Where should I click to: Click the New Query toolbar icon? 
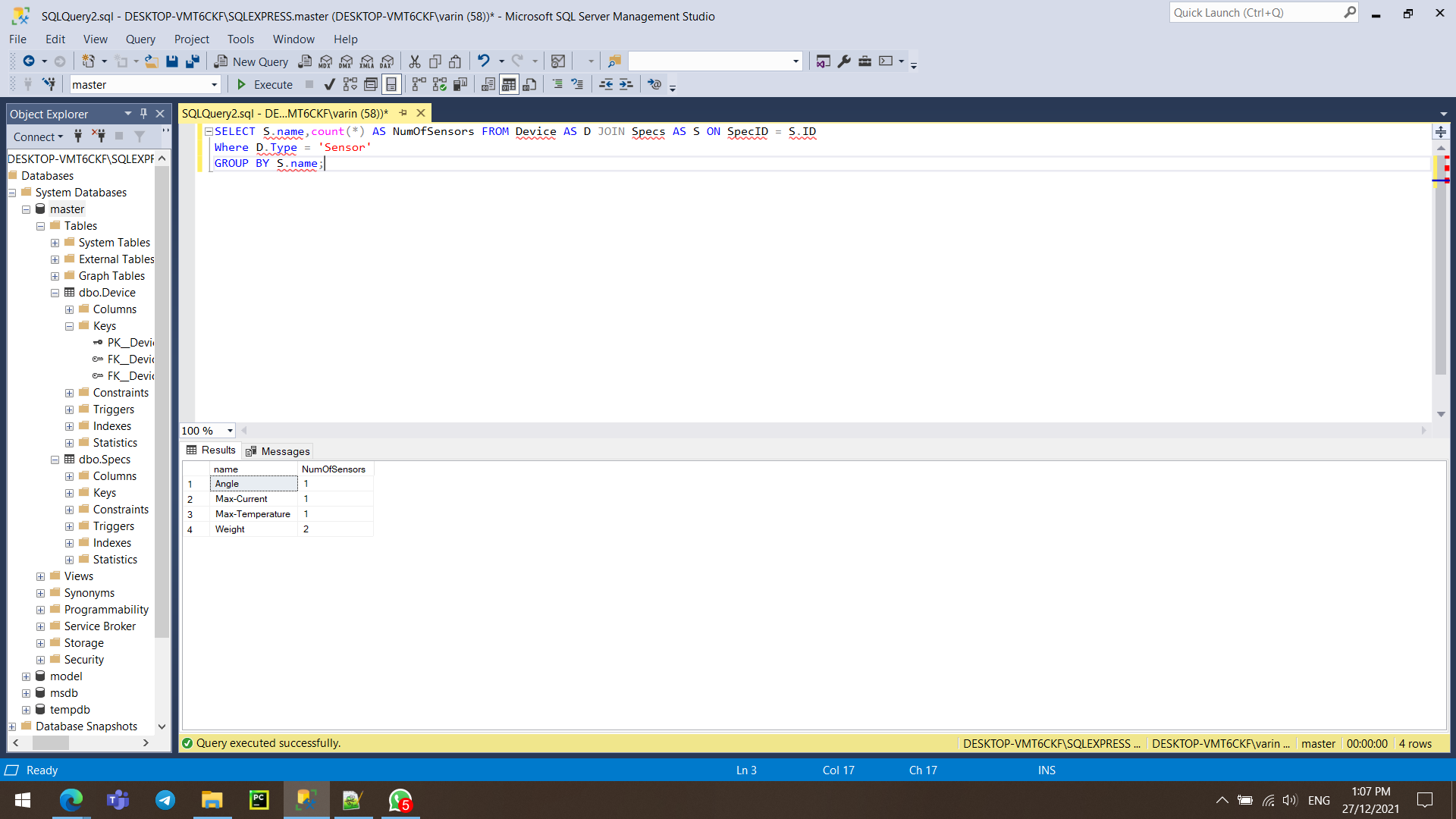[x=251, y=61]
